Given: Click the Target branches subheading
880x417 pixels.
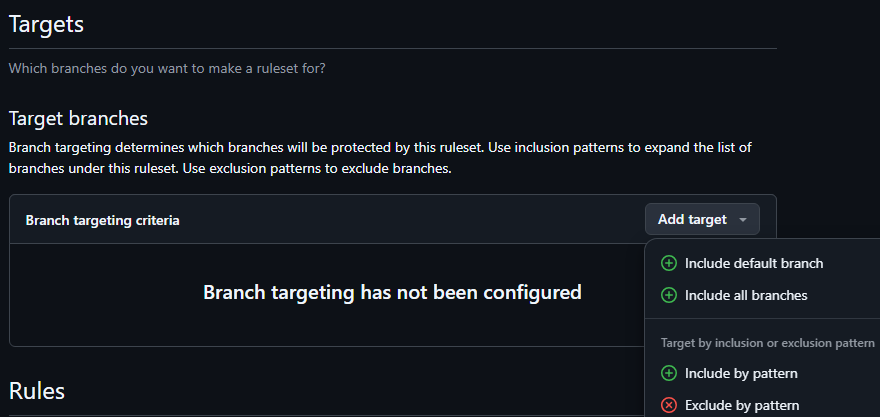Looking at the screenshot, I should click(79, 118).
